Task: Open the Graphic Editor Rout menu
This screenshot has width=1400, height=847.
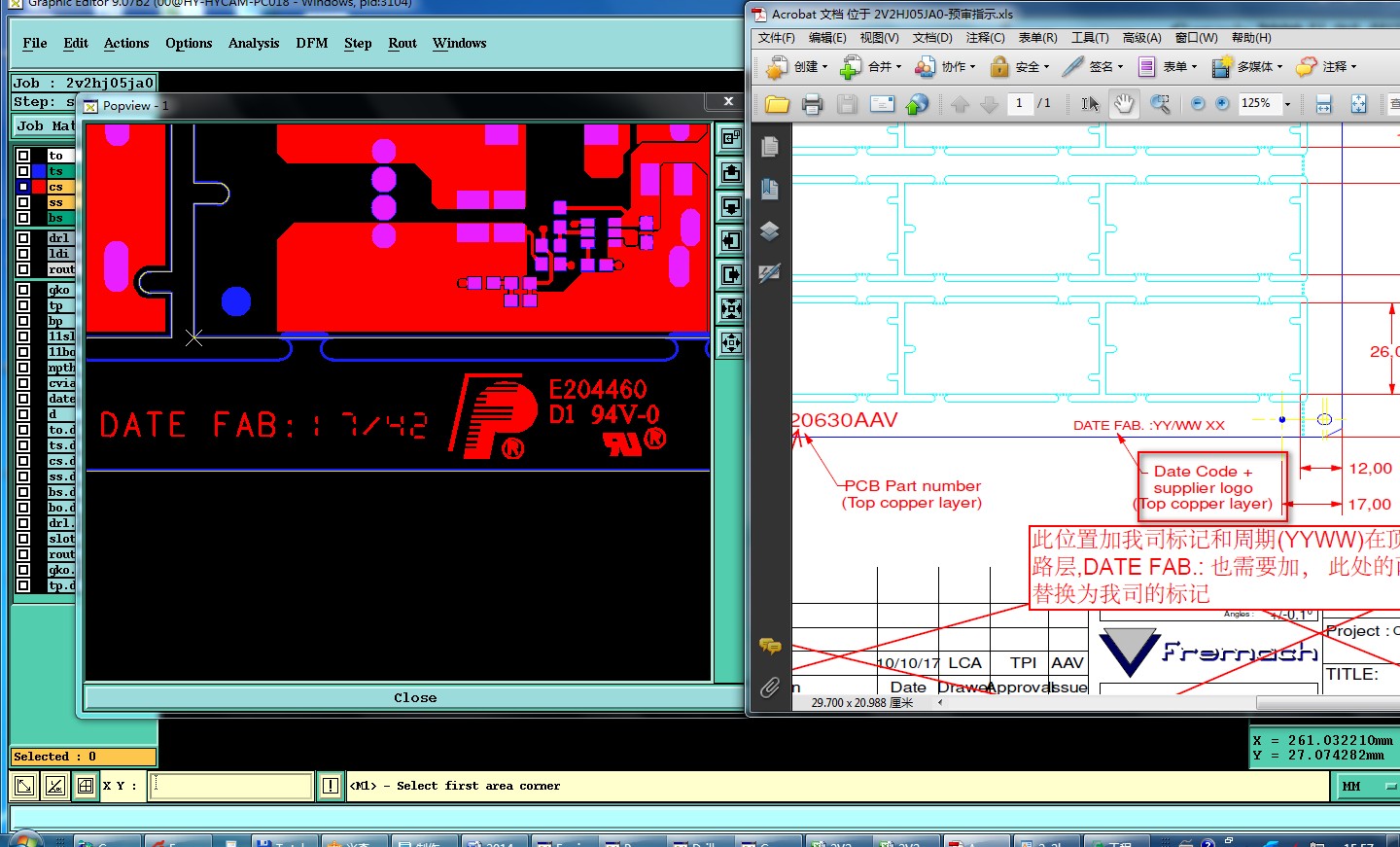Action: [x=402, y=43]
